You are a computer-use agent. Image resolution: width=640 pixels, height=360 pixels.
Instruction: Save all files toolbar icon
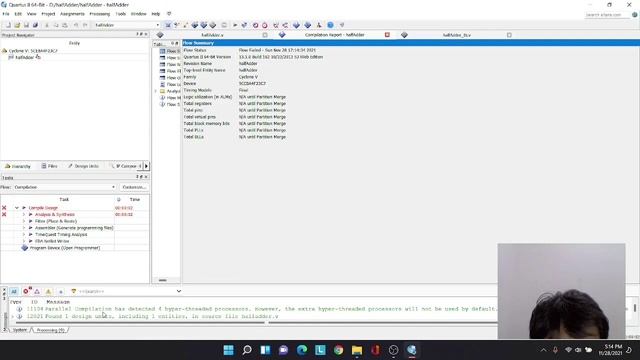click(36, 25)
